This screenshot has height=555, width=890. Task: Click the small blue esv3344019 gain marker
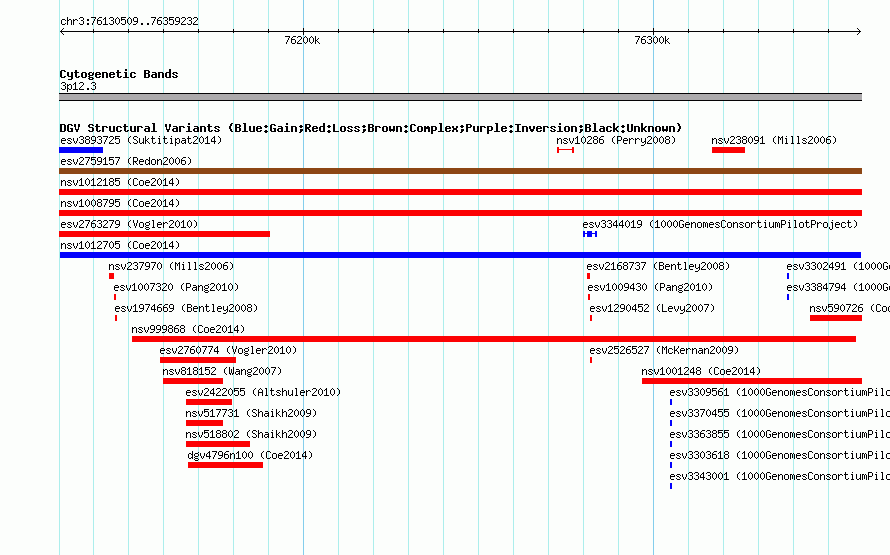tap(590, 234)
